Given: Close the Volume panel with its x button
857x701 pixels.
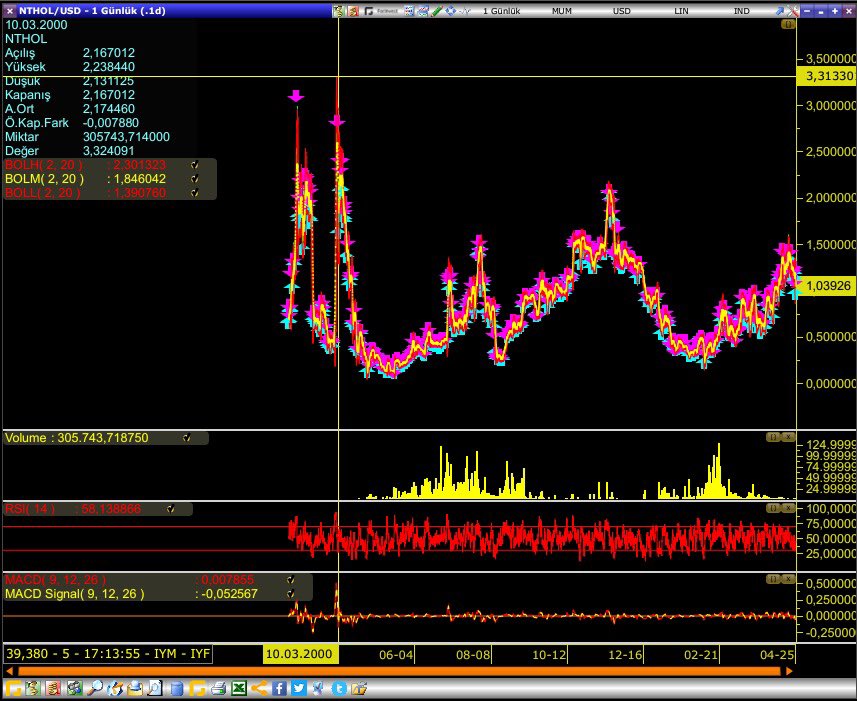Looking at the screenshot, I should pyautogui.click(x=788, y=437).
